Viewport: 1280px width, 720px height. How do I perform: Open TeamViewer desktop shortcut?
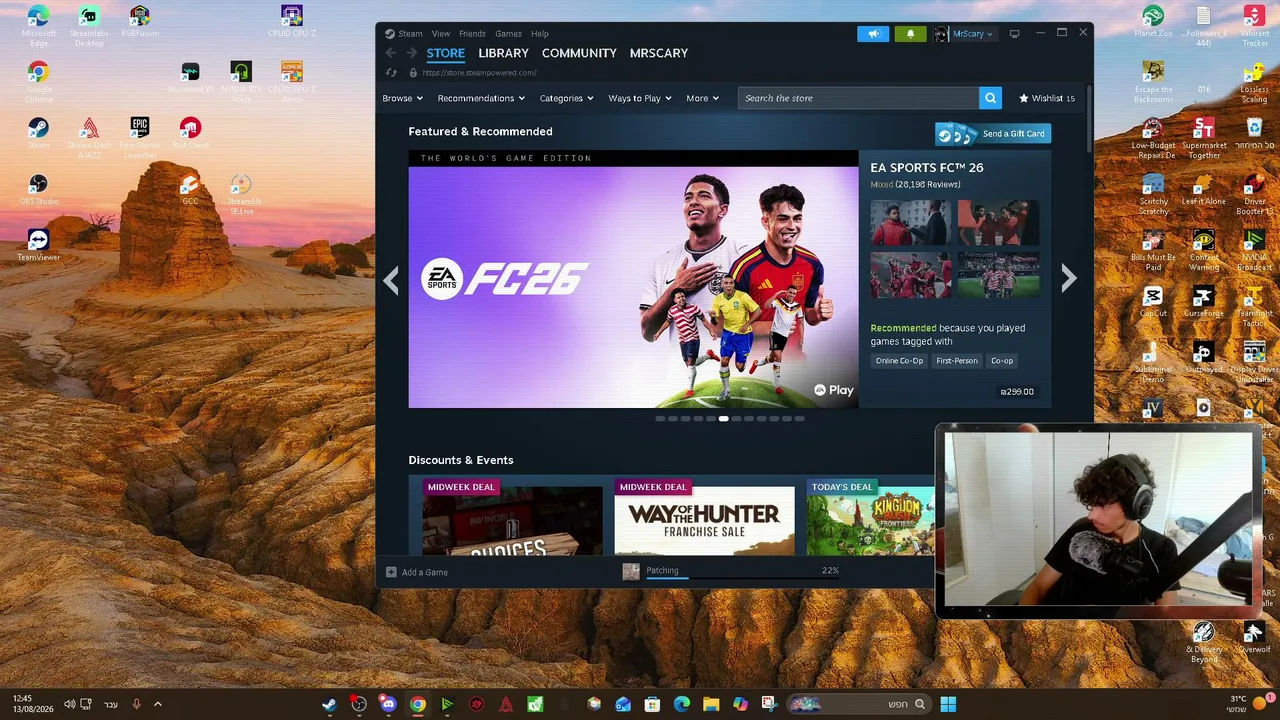click(x=38, y=245)
